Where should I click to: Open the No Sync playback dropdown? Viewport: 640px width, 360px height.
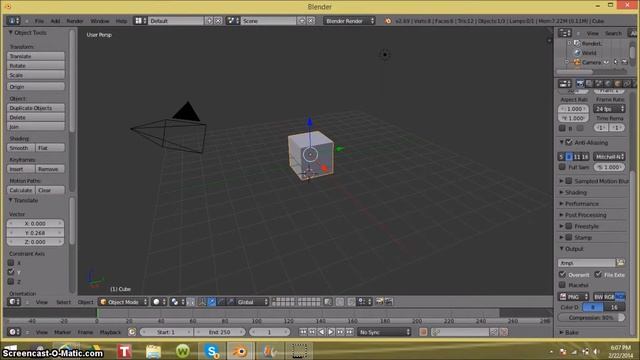click(x=384, y=332)
